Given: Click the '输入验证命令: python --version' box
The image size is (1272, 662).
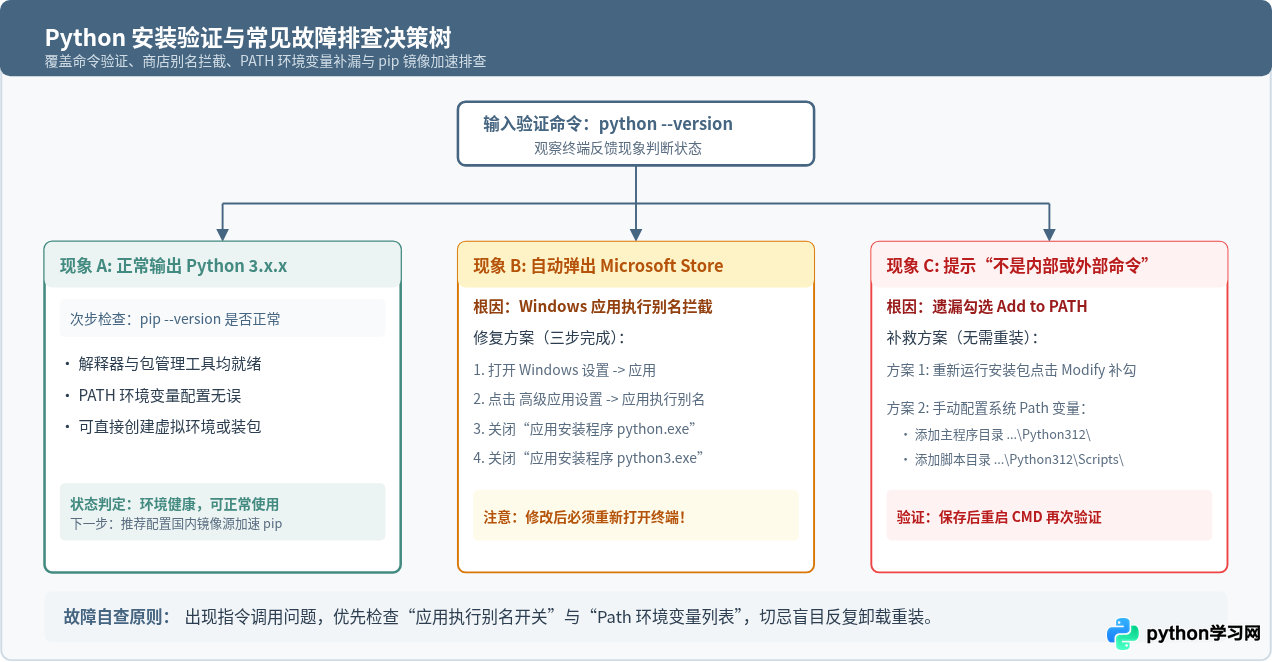Looking at the screenshot, I should (636, 134).
